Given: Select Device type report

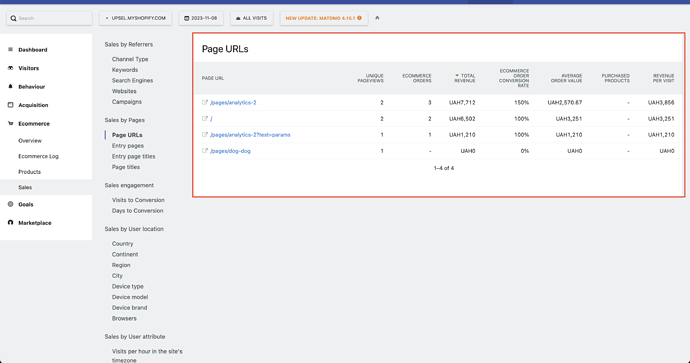Looking at the screenshot, I should click(128, 286).
